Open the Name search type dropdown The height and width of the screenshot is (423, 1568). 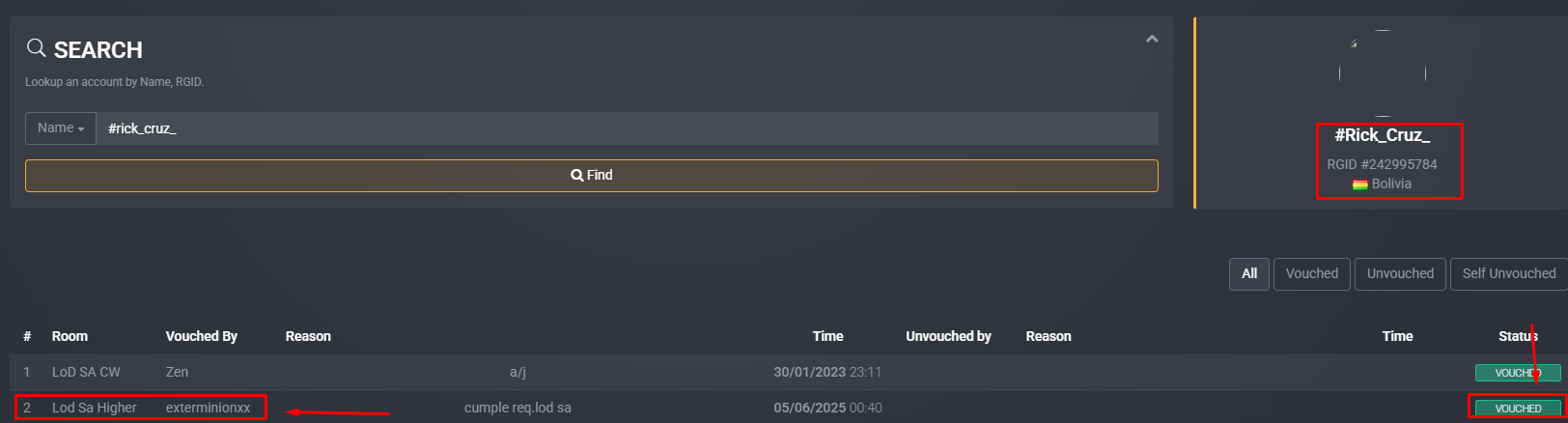(61, 128)
